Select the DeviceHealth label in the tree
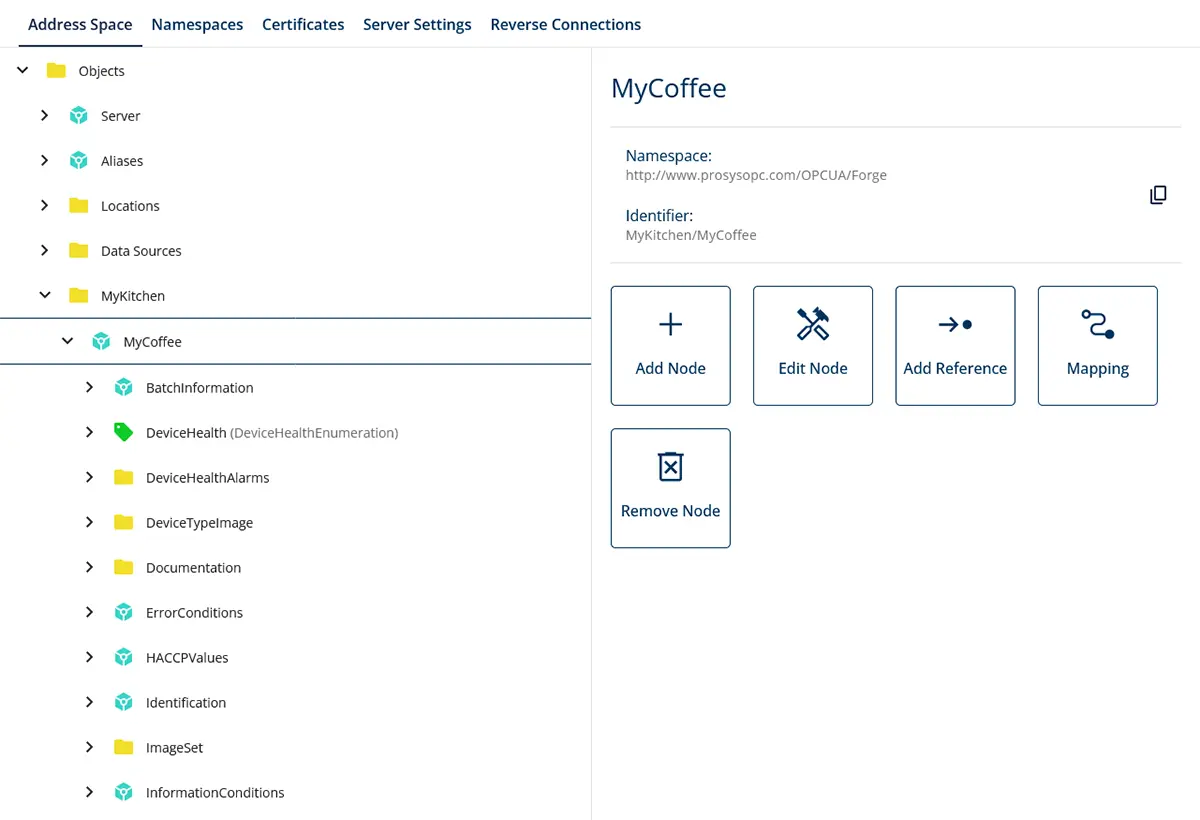The height and width of the screenshot is (820, 1200). (186, 433)
